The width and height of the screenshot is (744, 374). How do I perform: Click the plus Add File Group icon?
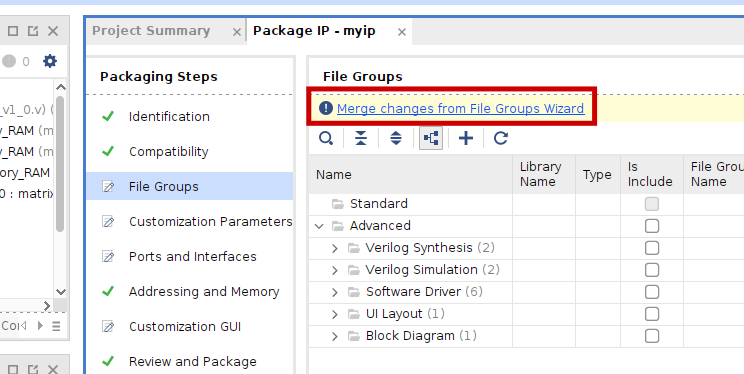[466, 138]
